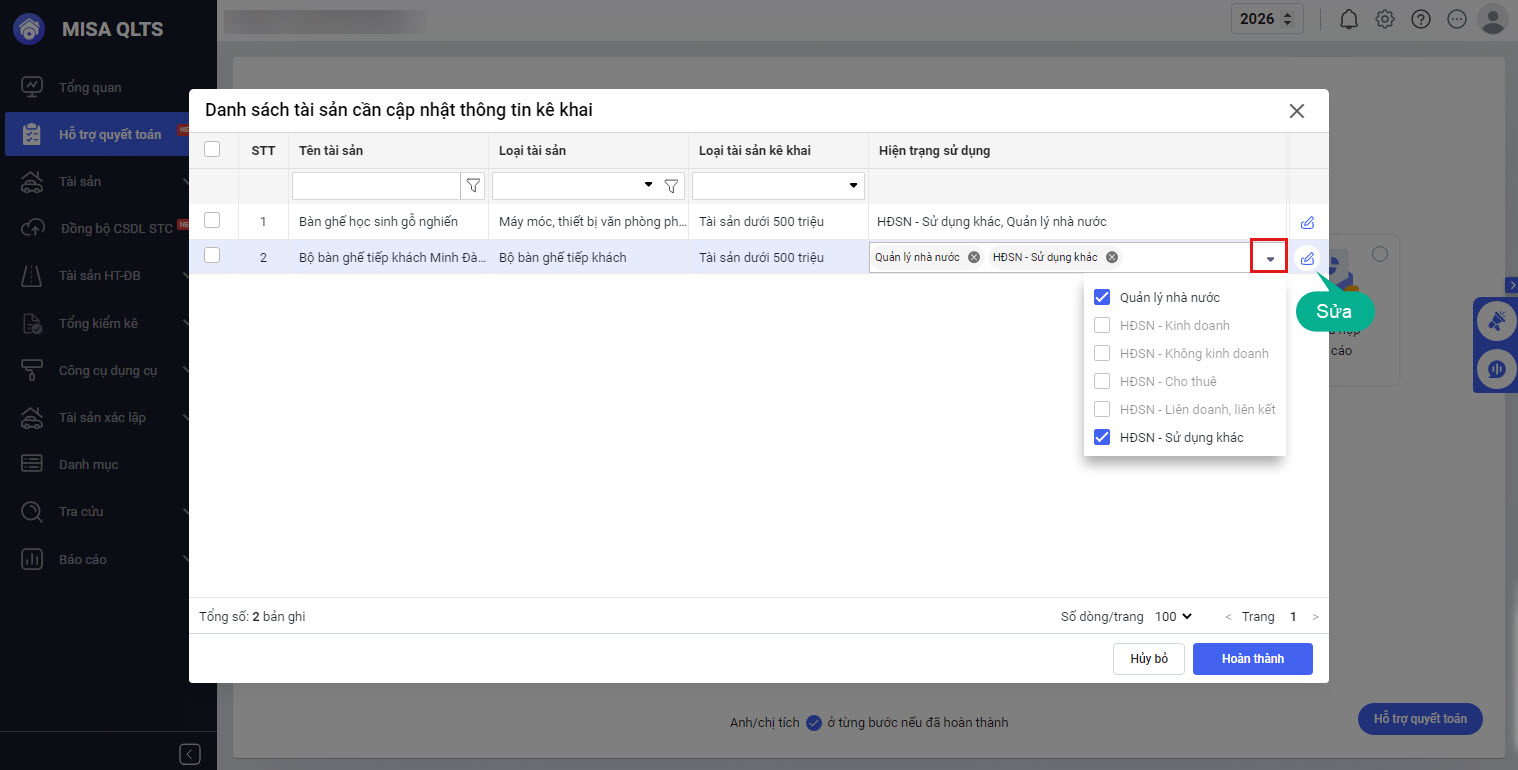Click the Hoàn thành button
This screenshot has width=1518, height=770.
click(1252, 659)
